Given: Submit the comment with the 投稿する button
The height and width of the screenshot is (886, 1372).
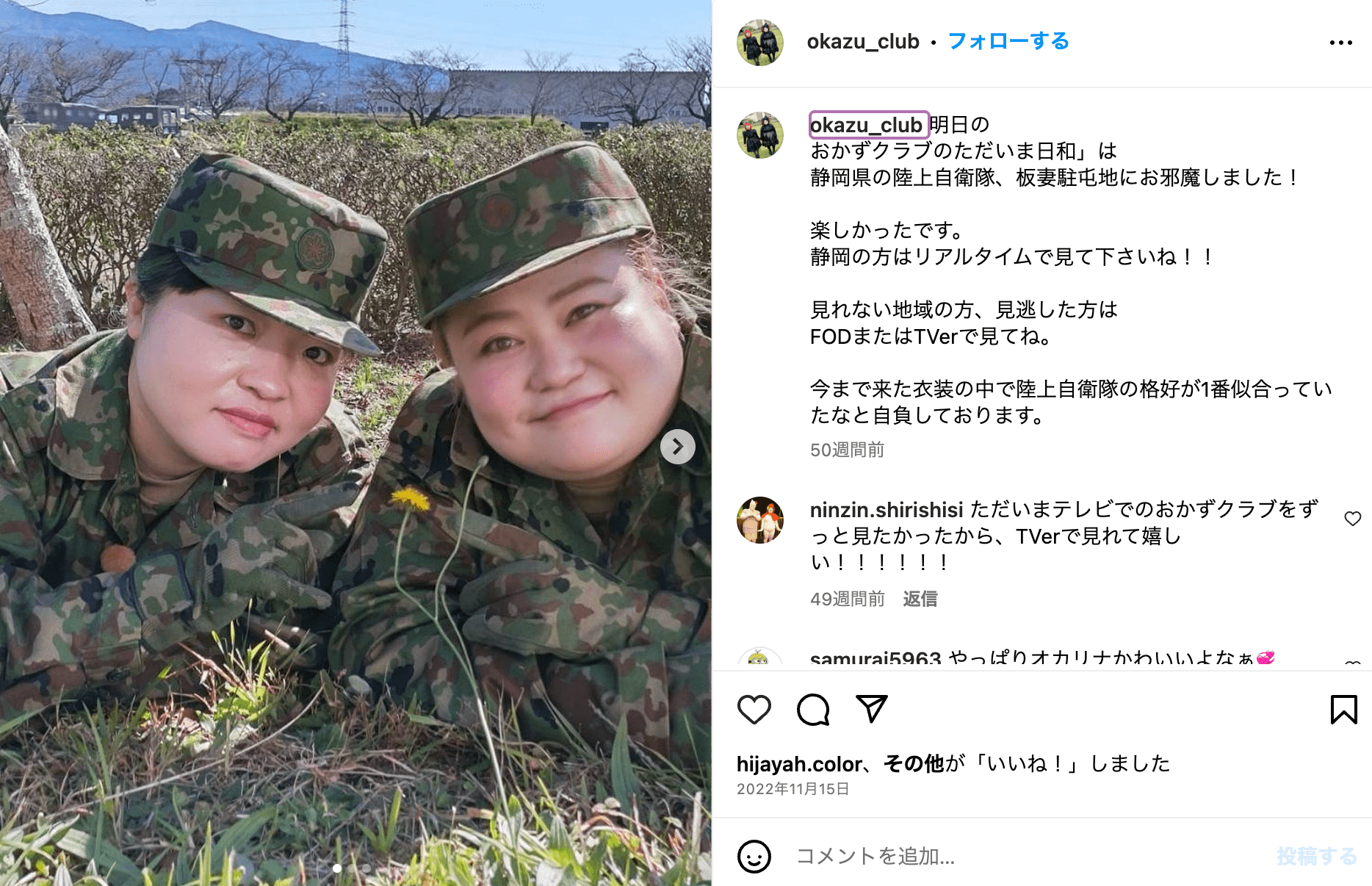Looking at the screenshot, I should click(x=1316, y=856).
